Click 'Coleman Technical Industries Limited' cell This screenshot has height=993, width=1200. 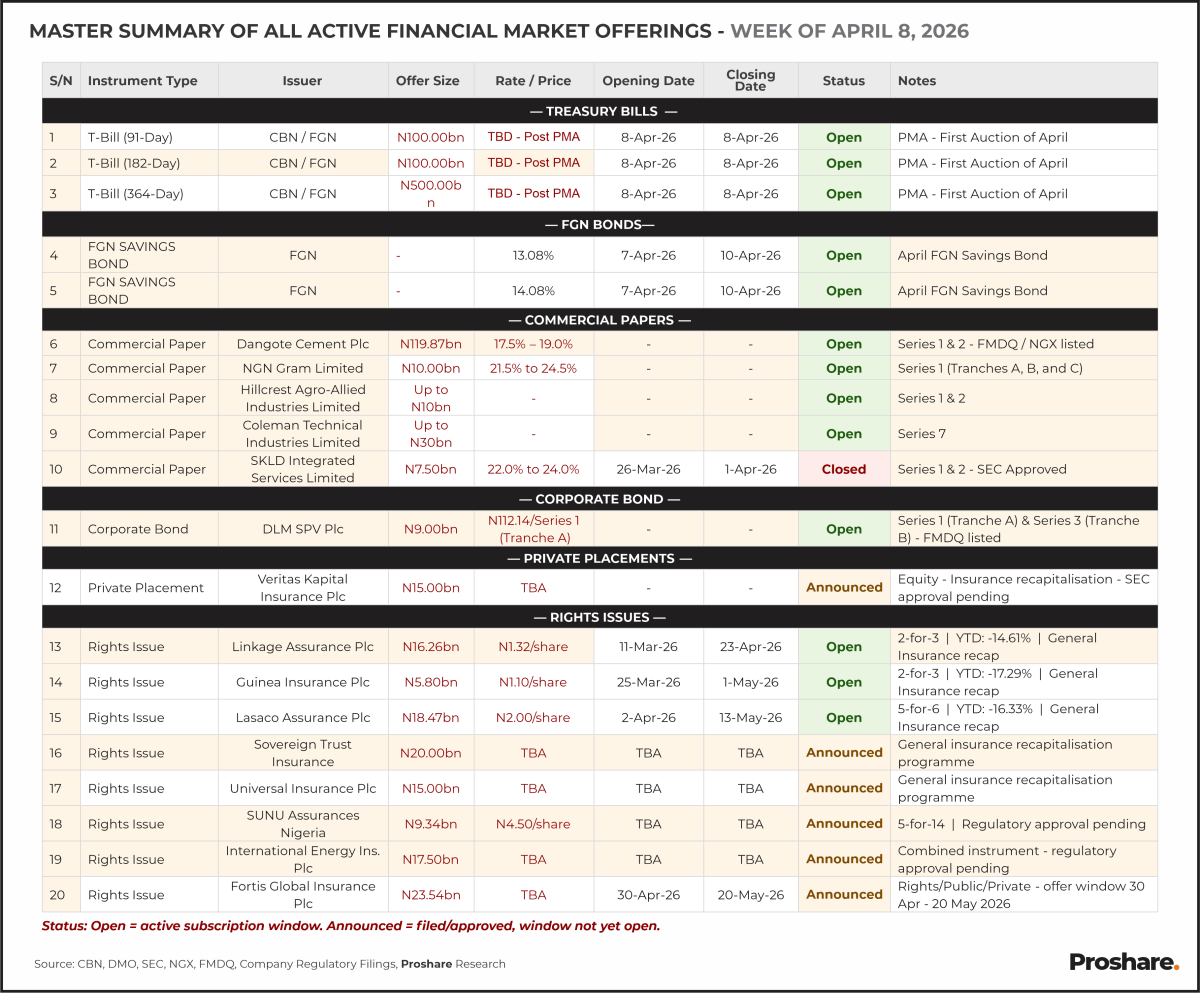coord(303,433)
